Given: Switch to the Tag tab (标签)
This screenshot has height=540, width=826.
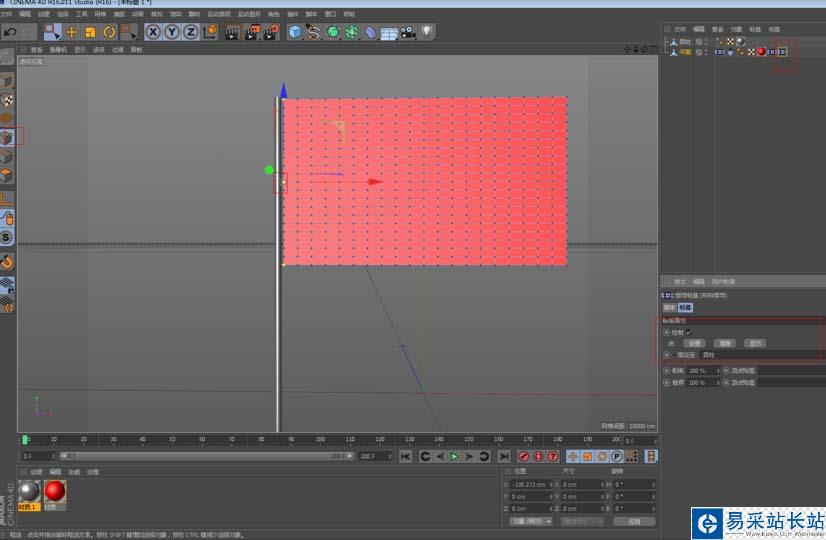Looking at the screenshot, I should [x=685, y=308].
